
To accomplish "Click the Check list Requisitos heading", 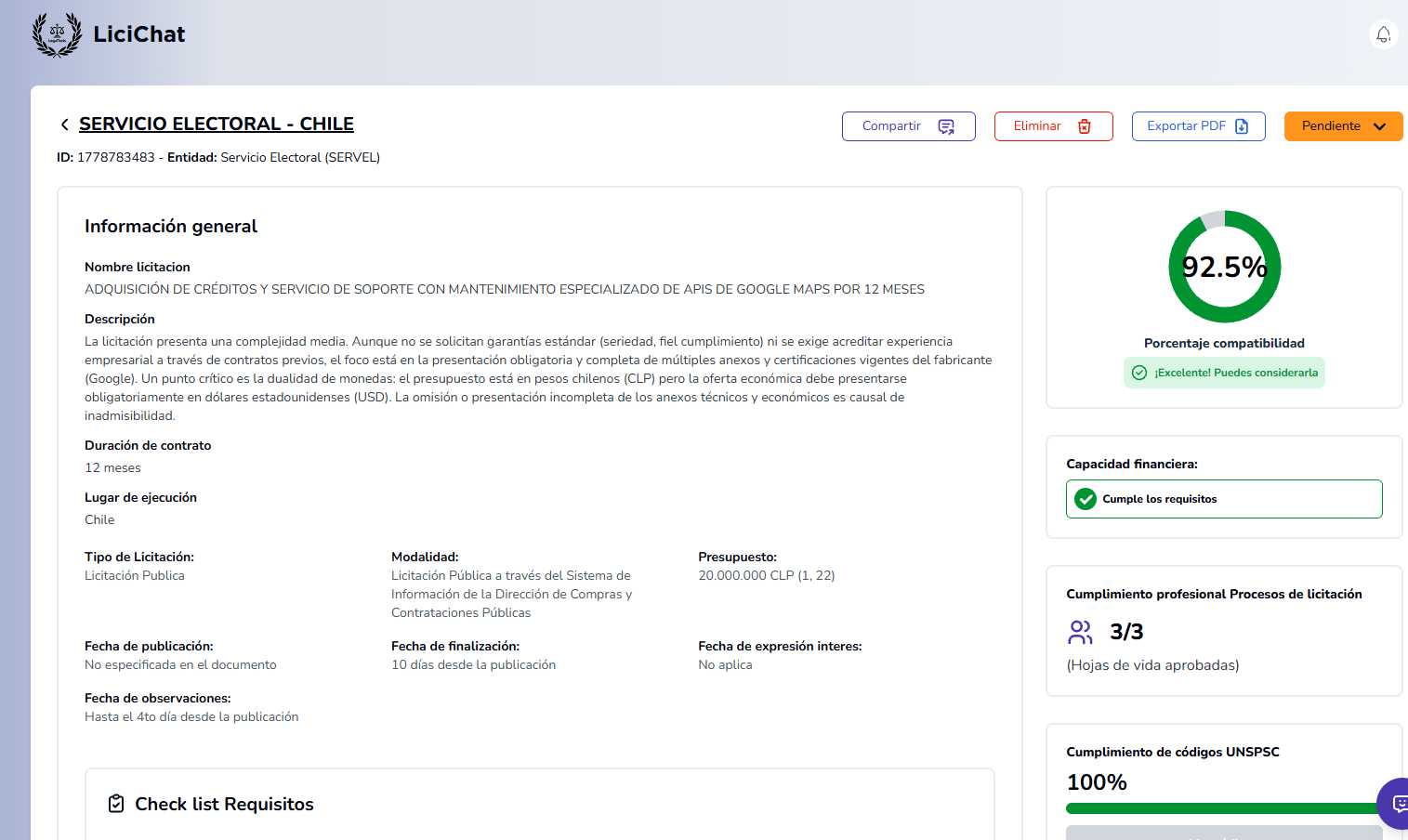I will tap(224, 804).
